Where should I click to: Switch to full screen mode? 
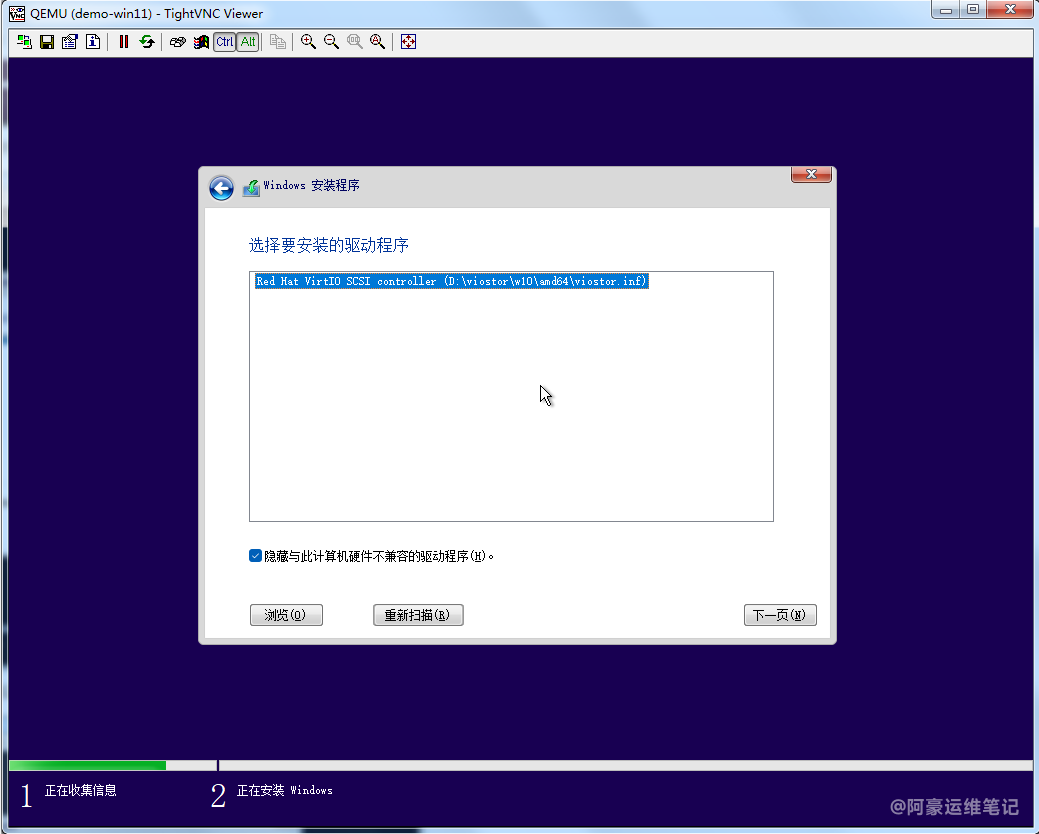[408, 42]
